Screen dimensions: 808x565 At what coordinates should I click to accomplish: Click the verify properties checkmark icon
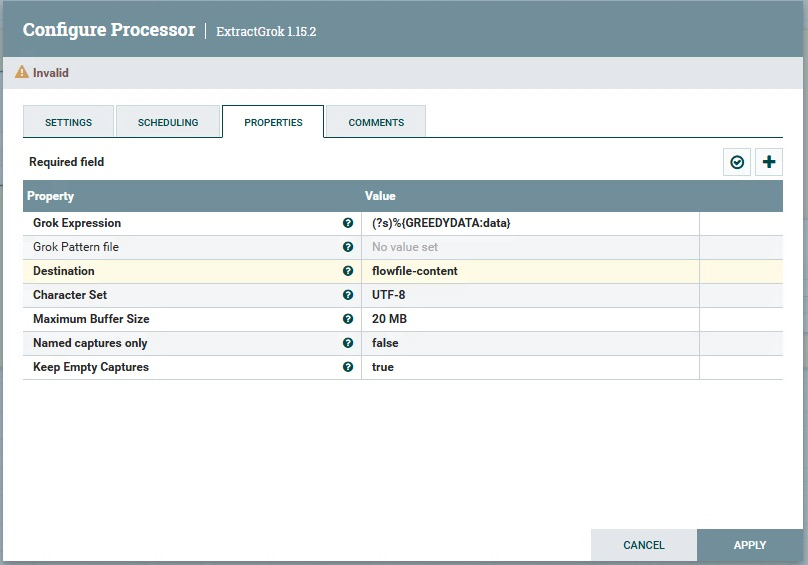(737, 162)
